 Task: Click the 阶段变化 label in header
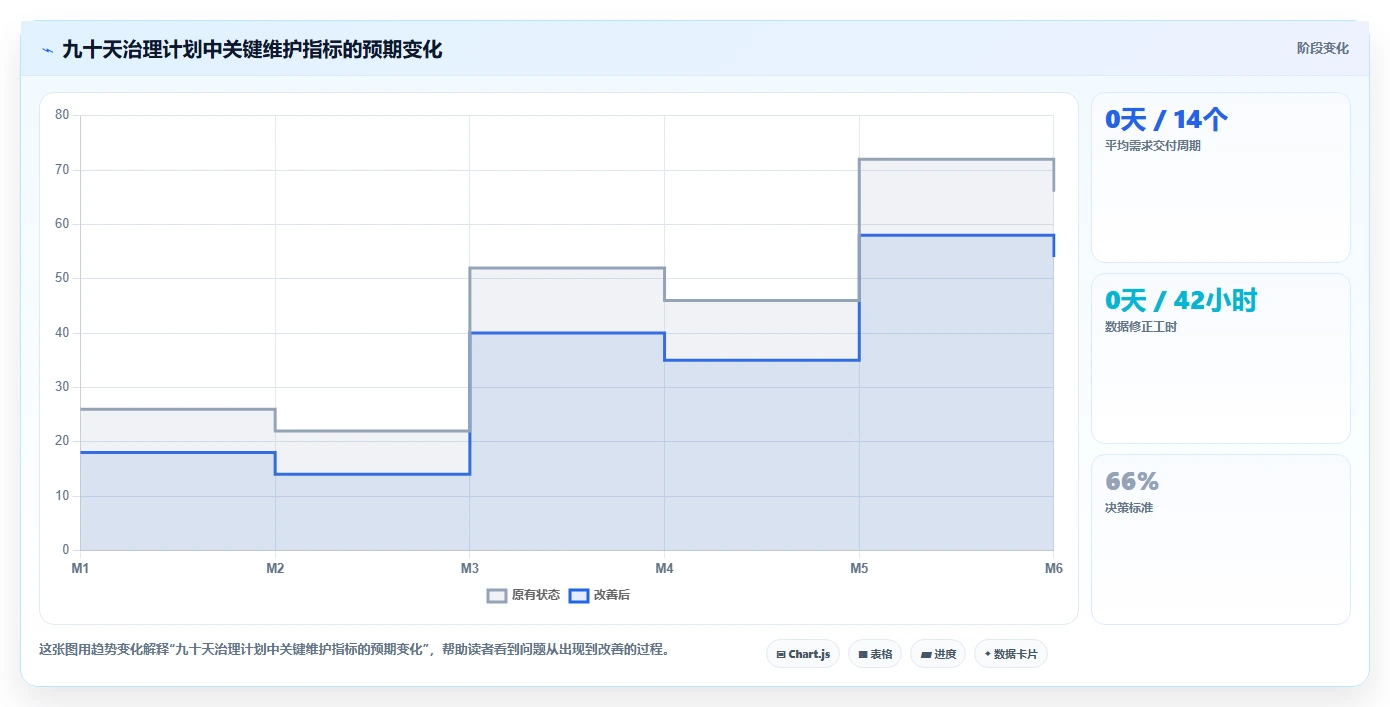(x=1323, y=48)
